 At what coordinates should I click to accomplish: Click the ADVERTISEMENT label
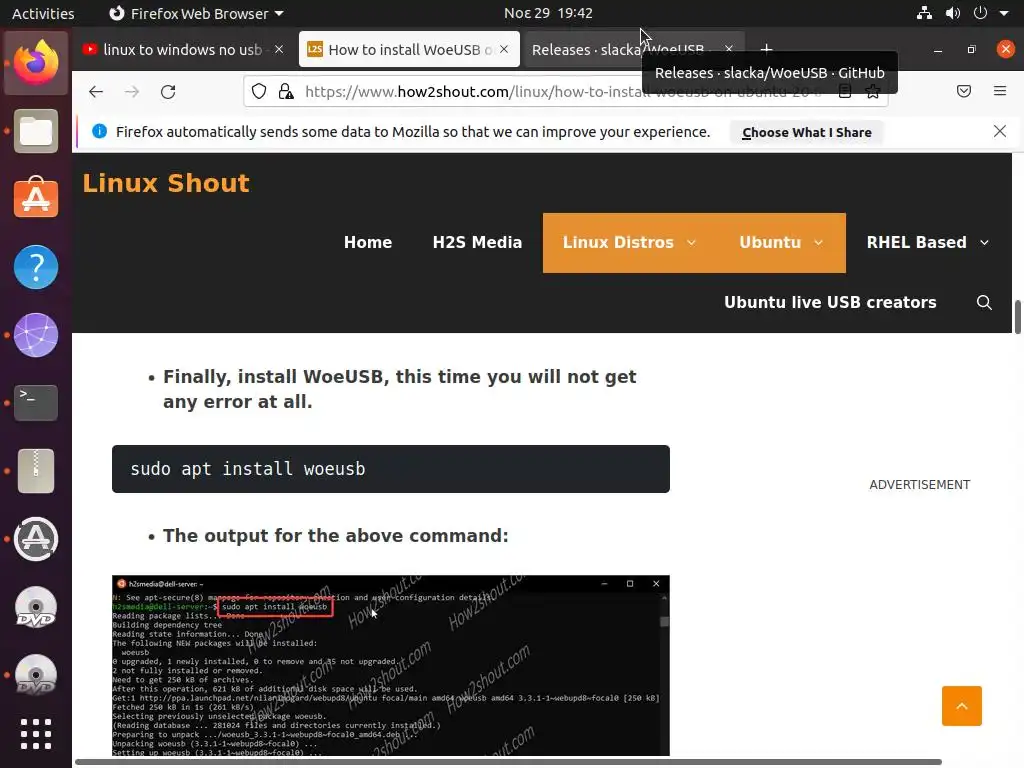(x=920, y=485)
